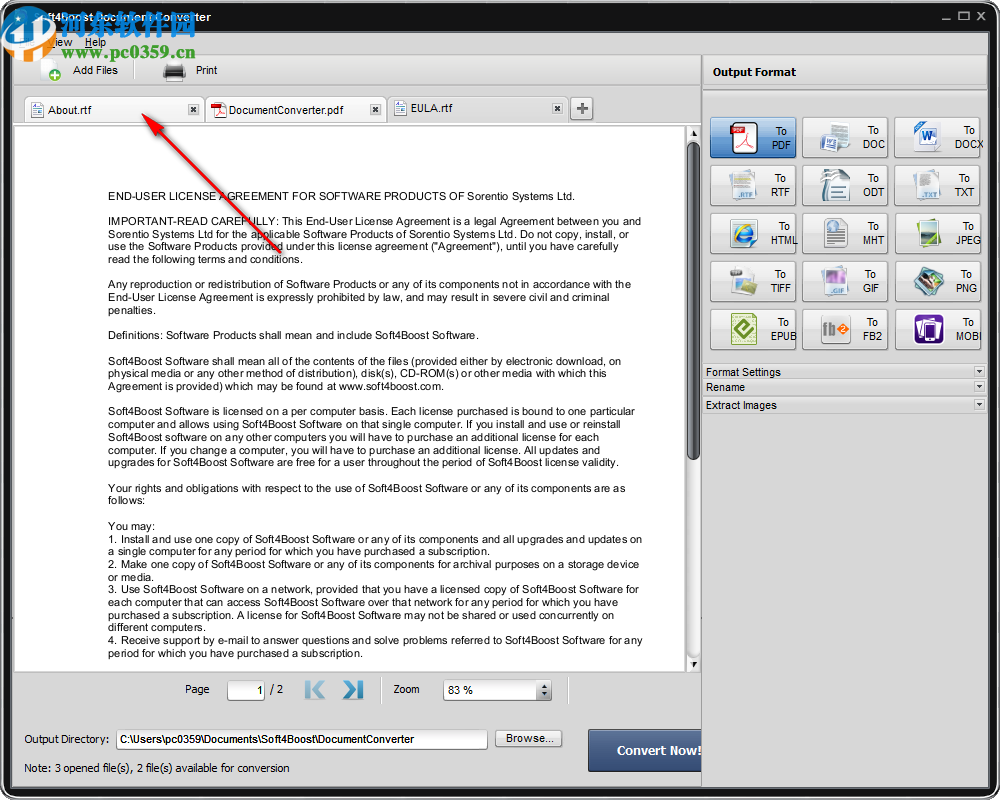Viewport: 1000px width, 800px height.
Task: Open the Rename section
Action: tap(845, 387)
